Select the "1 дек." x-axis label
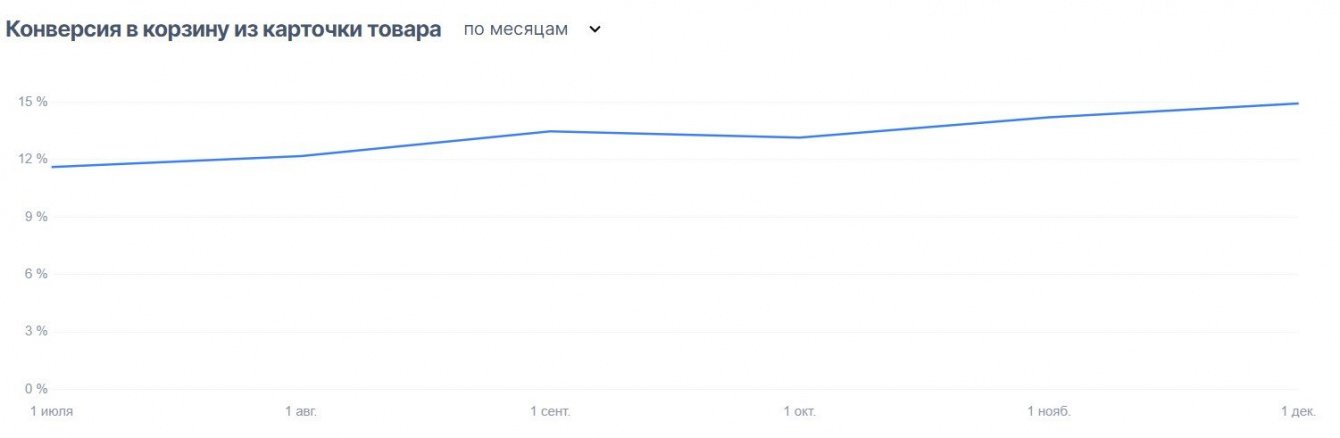 [x=1299, y=411]
